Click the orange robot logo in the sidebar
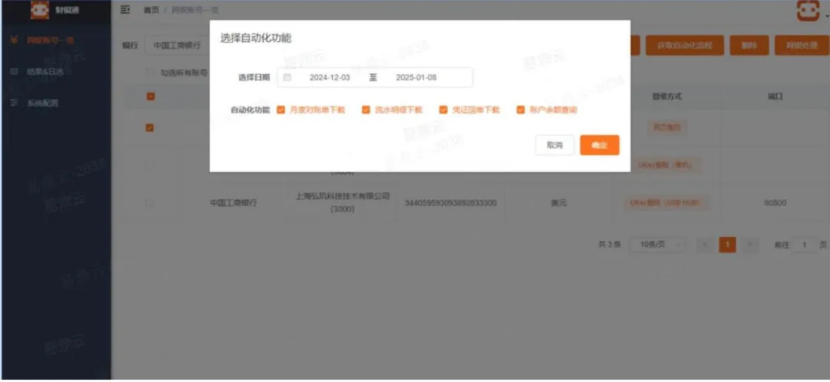Viewport: 830px width, 382px height. point(40,10)
